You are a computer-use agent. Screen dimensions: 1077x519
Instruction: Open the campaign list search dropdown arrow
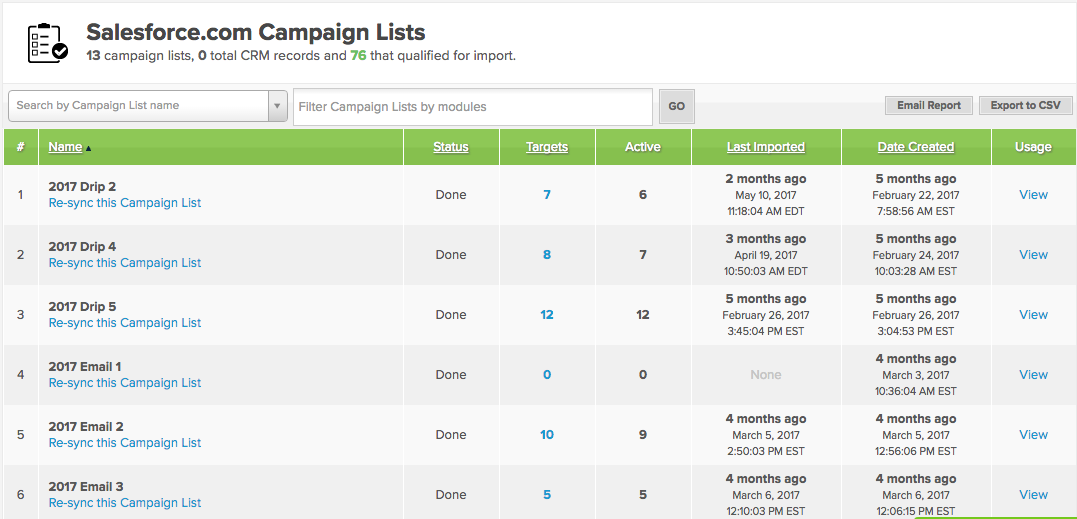point(277,106)
